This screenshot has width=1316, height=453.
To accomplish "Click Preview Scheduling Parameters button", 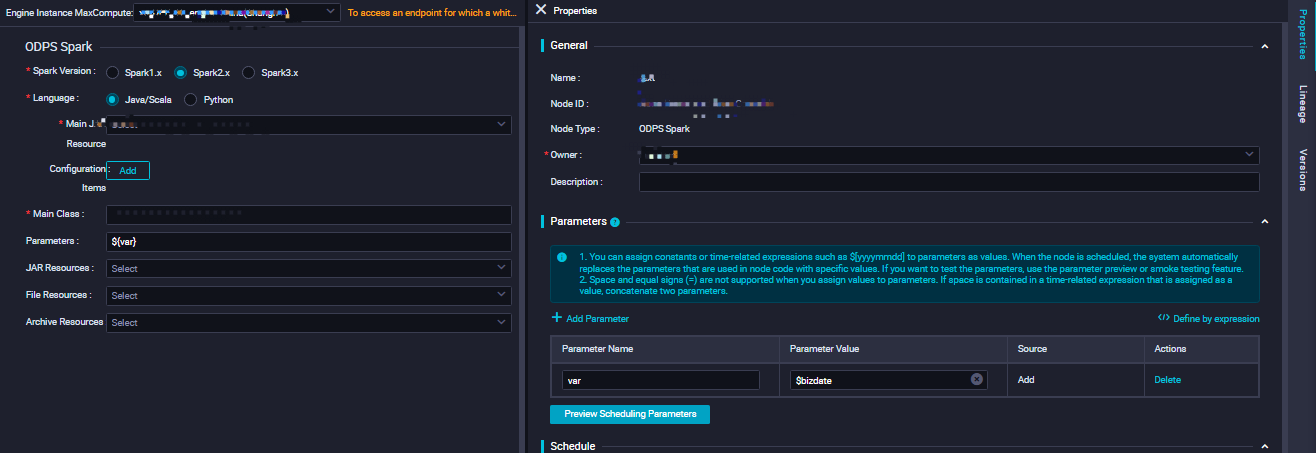I will [630, 414].
